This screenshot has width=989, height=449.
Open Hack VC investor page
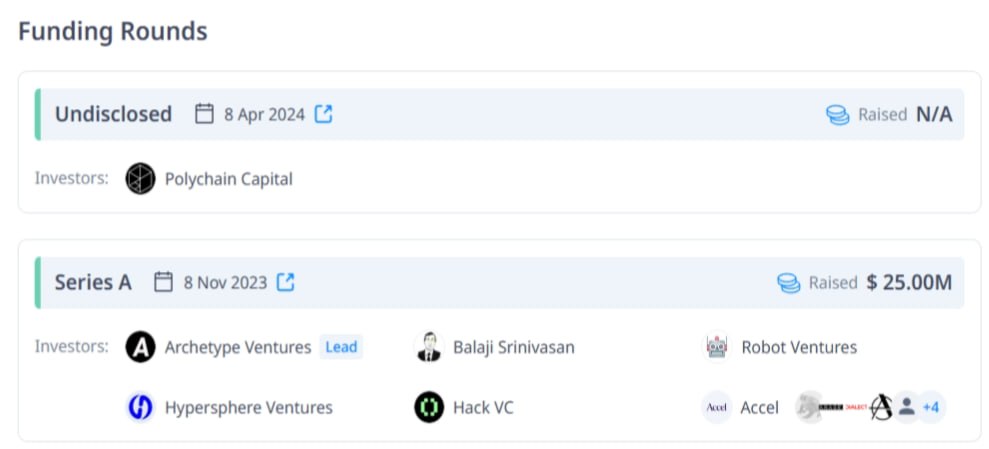coord(483,407)
